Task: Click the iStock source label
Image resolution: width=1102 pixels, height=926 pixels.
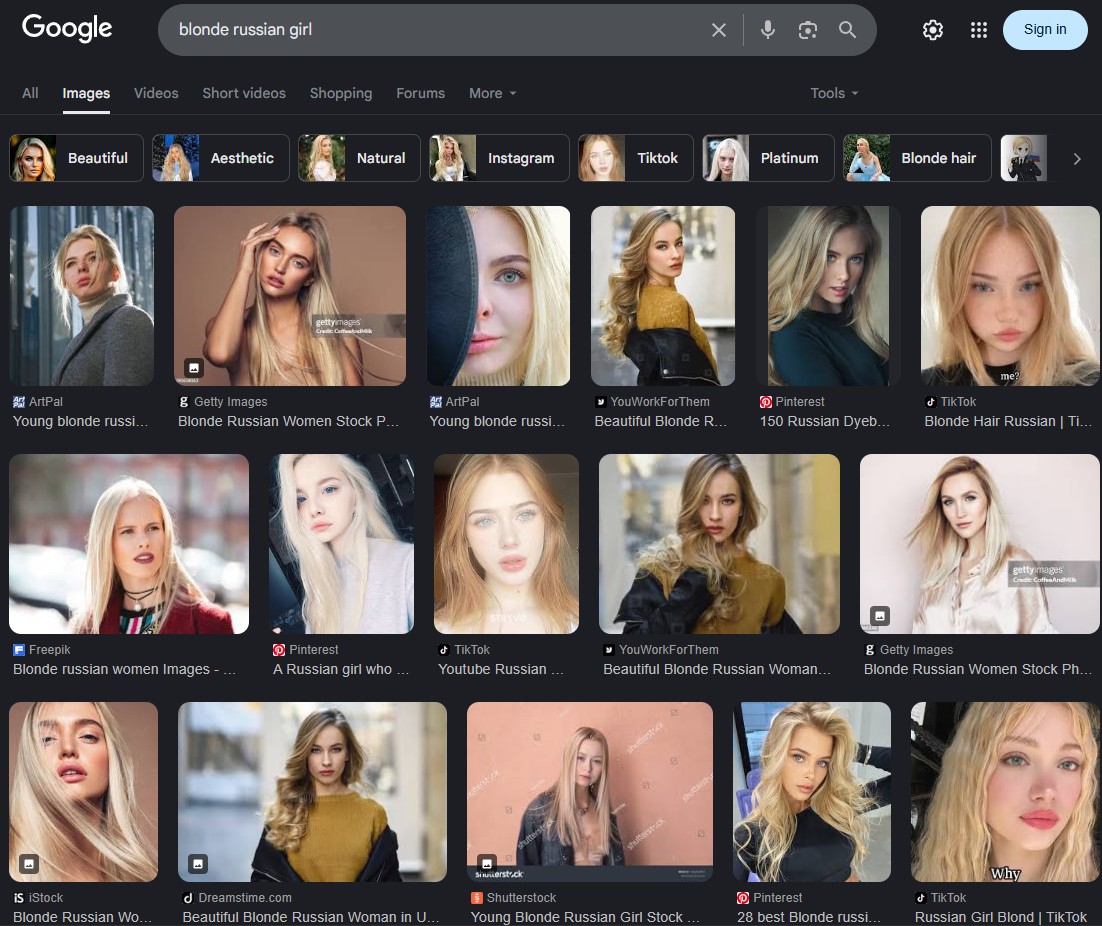Action: click(x=46, y=898)
